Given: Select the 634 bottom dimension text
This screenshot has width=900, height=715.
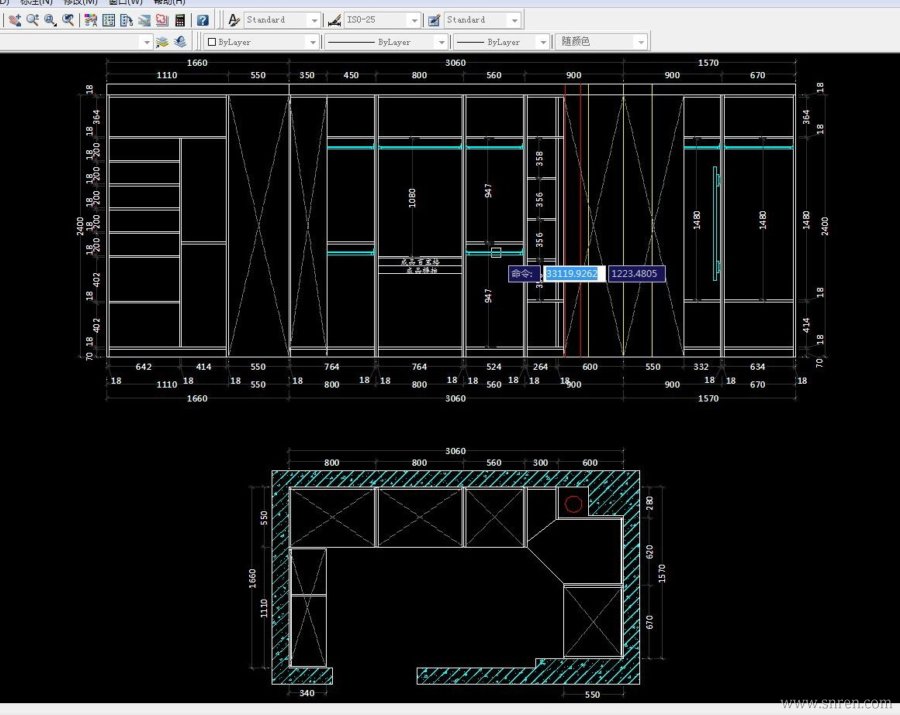Looking at the screenshot, I should pos(757,367).
